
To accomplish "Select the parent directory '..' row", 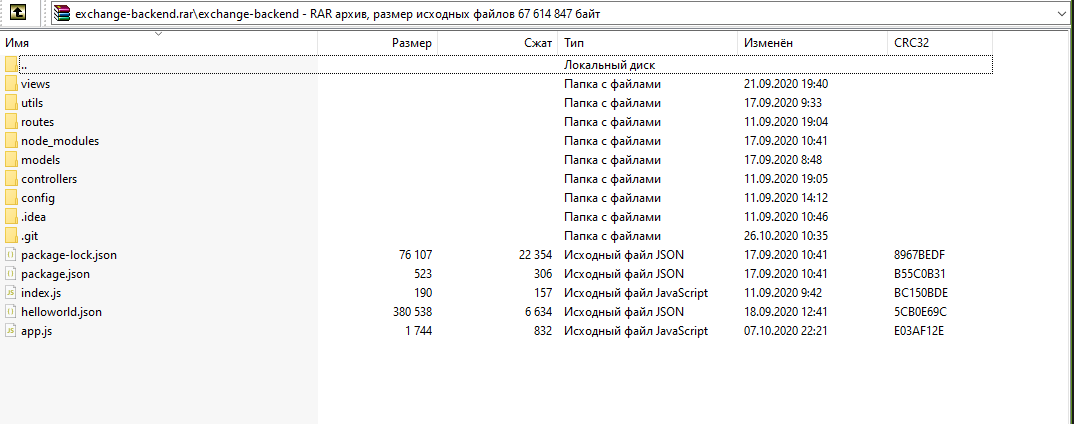I will (24, 65).
